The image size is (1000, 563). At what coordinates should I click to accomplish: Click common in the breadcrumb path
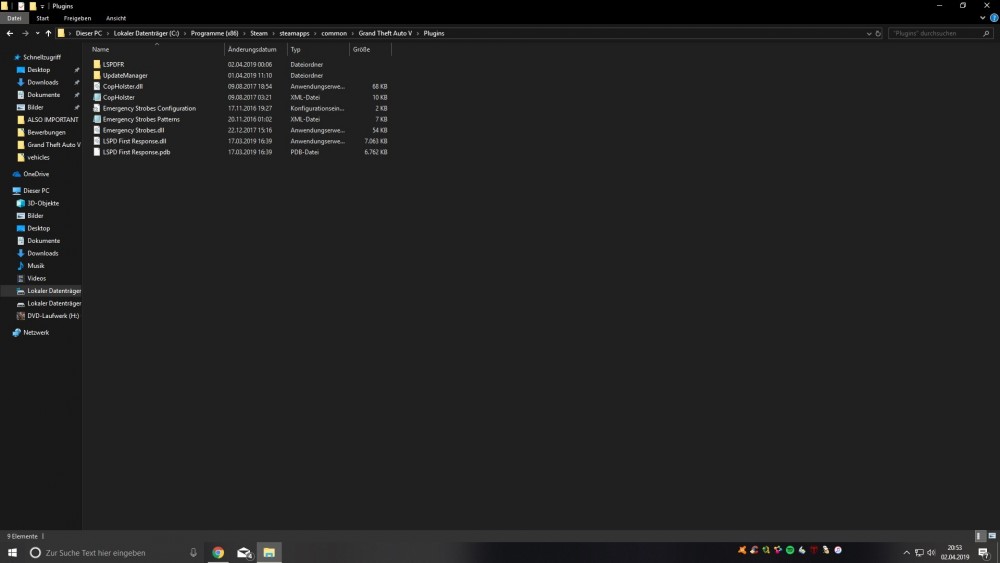[334, 33]
